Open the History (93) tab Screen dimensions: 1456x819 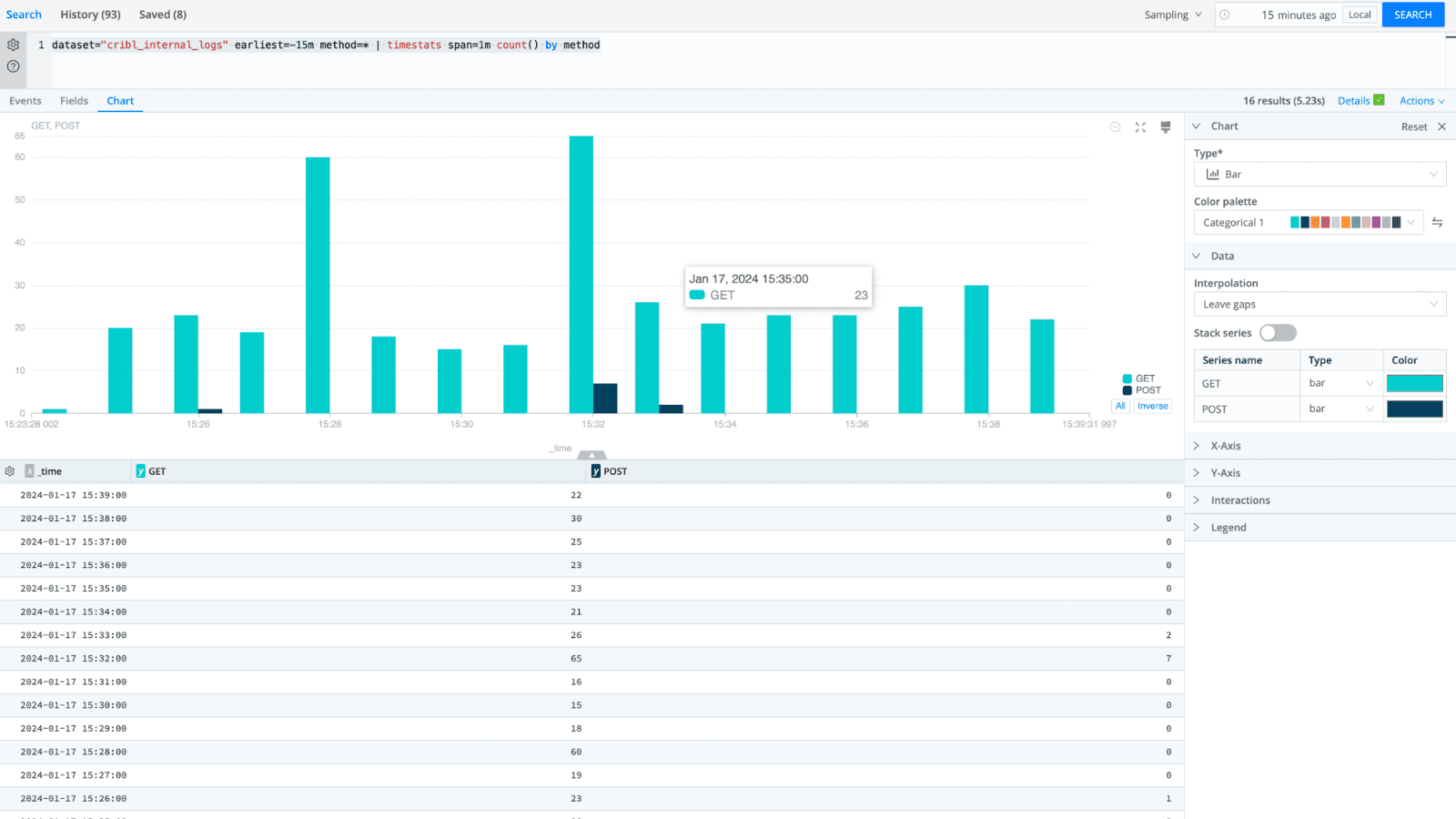pos(90,15)
